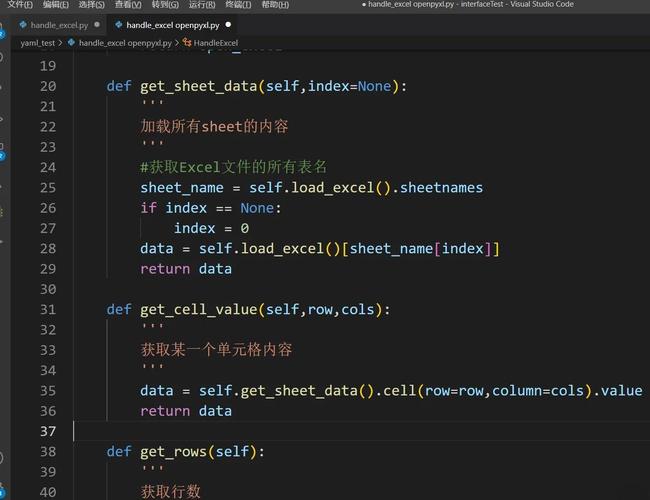Image resolution: width=650 pixels, height=500 pixels.
Task: Click get_rows function name on line 38
Action: (x=173, y=451)
